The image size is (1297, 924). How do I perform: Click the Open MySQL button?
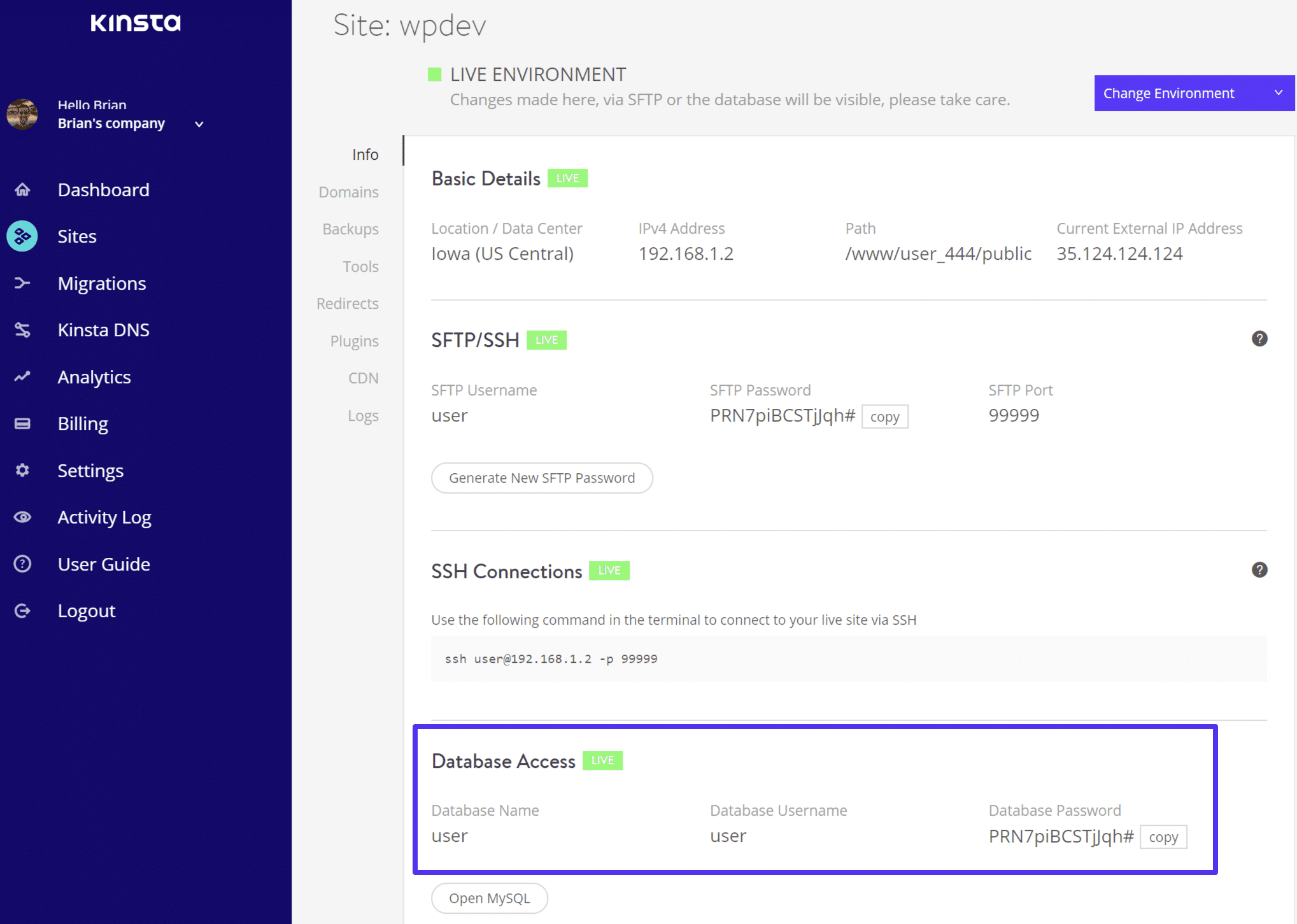pyautogui.click(x=490, y=898)
